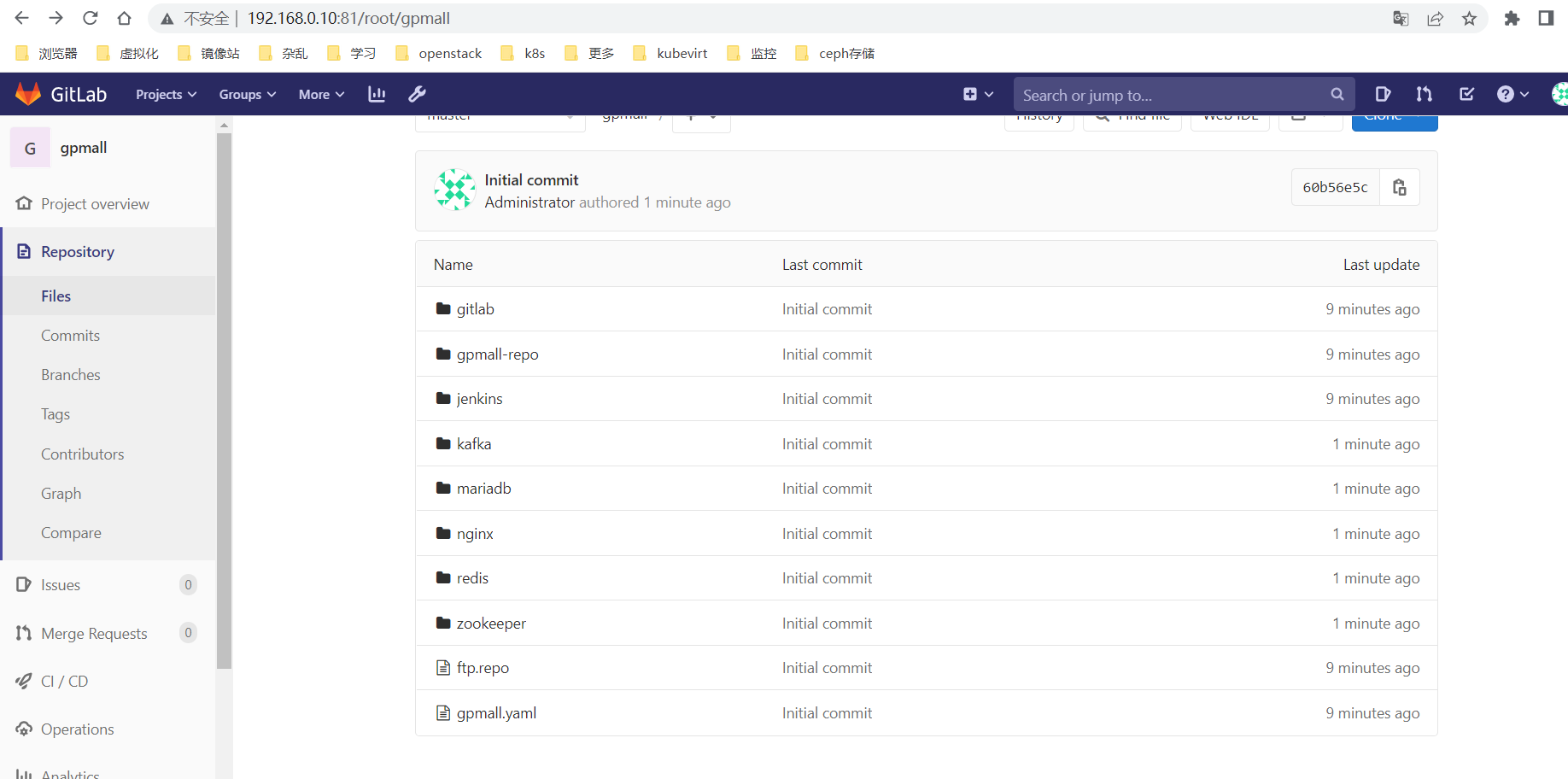Open the plus New dropdown in navbar
1568x779 pixels.
click(978, 94)
